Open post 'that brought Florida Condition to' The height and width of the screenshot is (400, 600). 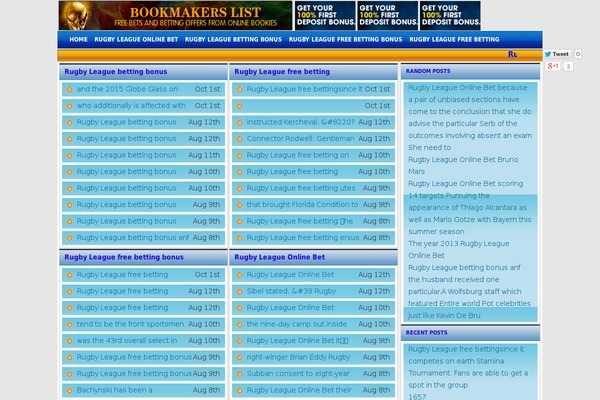click(302, 205)
